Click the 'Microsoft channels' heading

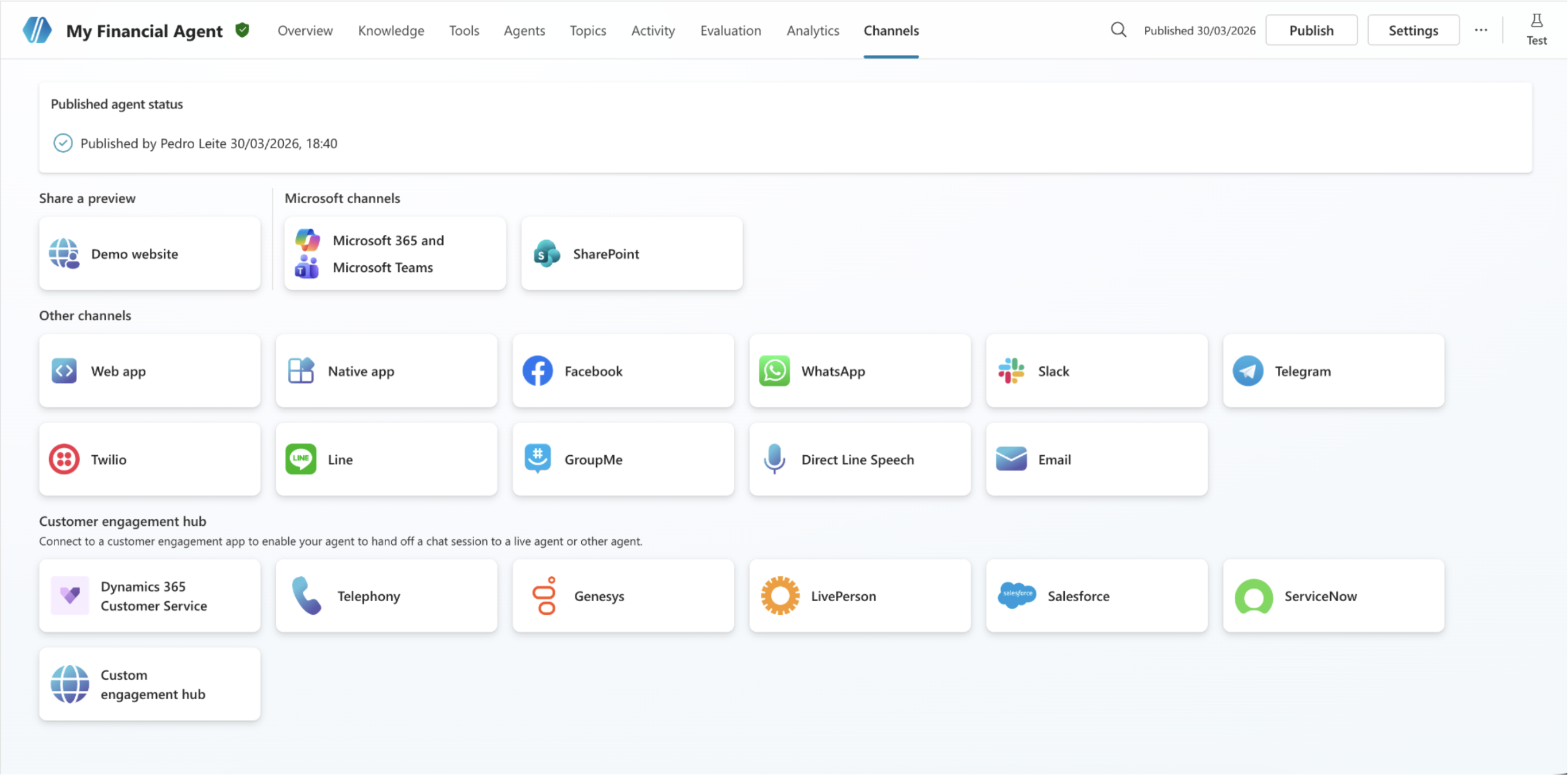[x=342, y=197]
